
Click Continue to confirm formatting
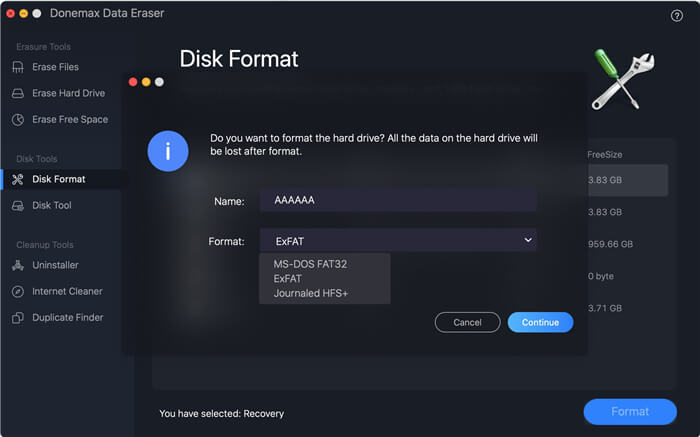pyautogui.click(x=540, y=322)
